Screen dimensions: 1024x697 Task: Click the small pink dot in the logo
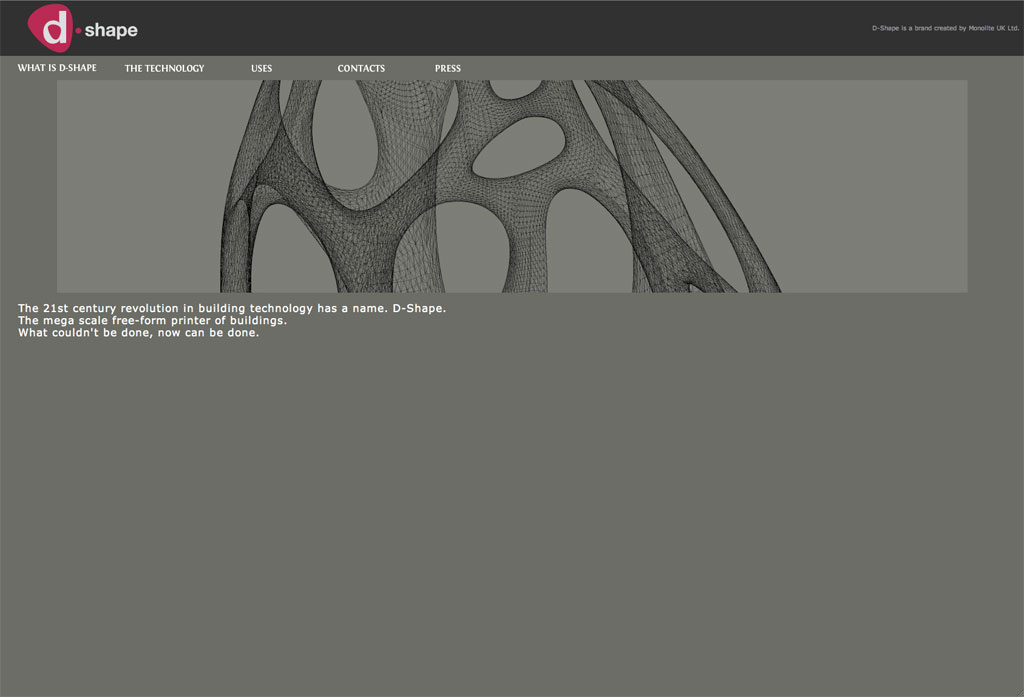click(79, 31)
